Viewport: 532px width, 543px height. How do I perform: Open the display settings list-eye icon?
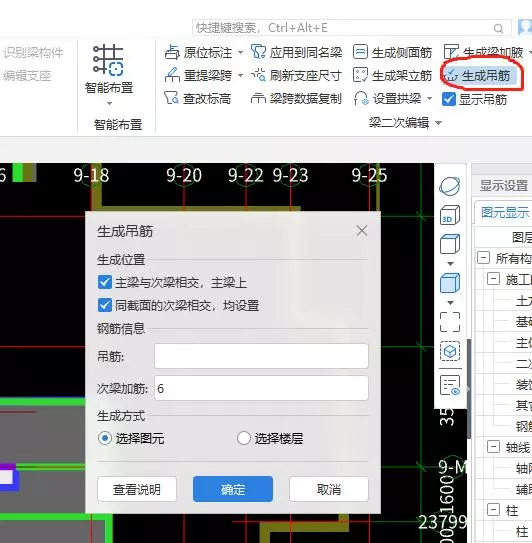[x=450, y=385]
